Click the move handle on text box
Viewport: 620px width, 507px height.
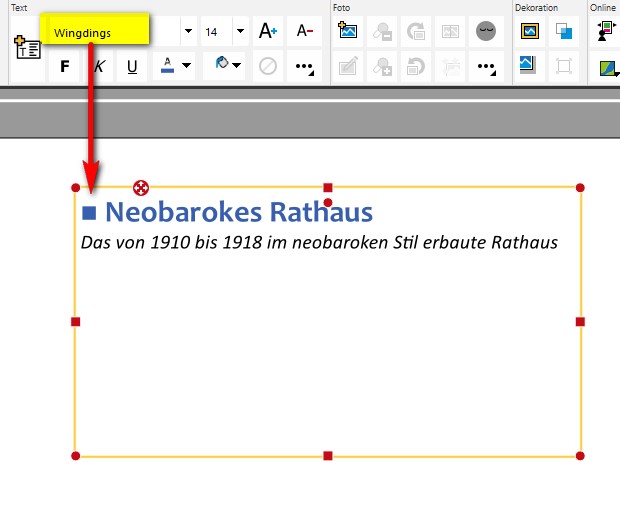point(141,187)
